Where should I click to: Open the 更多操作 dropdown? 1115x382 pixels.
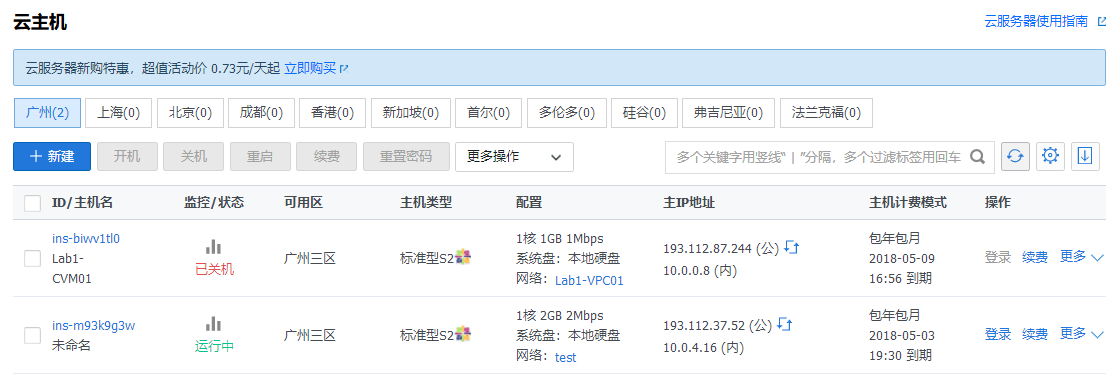[x=514, y=156]
